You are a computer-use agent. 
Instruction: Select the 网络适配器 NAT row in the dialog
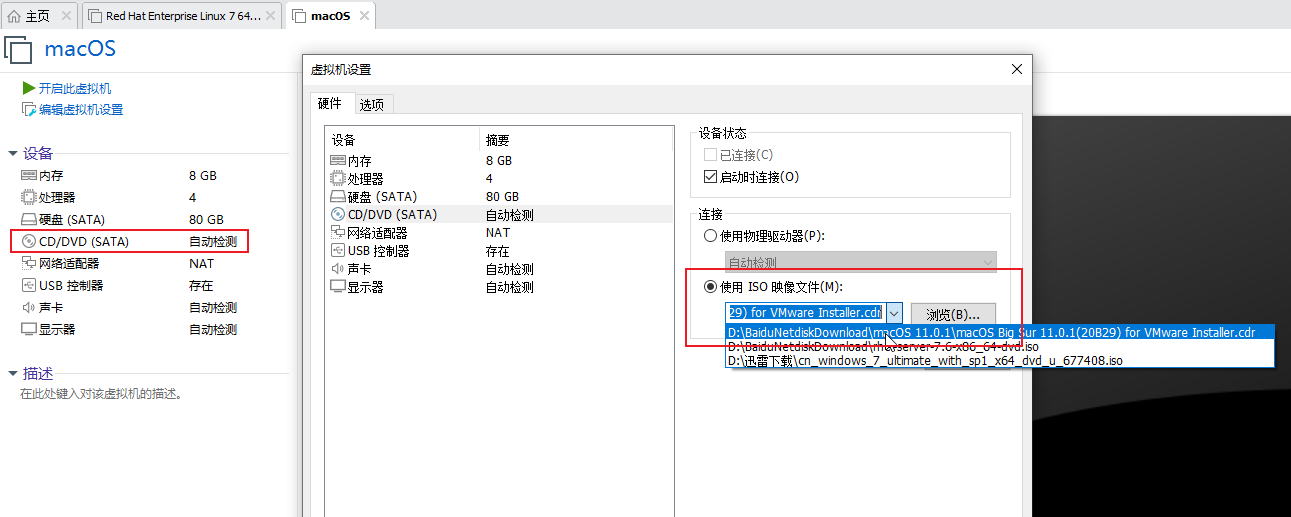500,232
